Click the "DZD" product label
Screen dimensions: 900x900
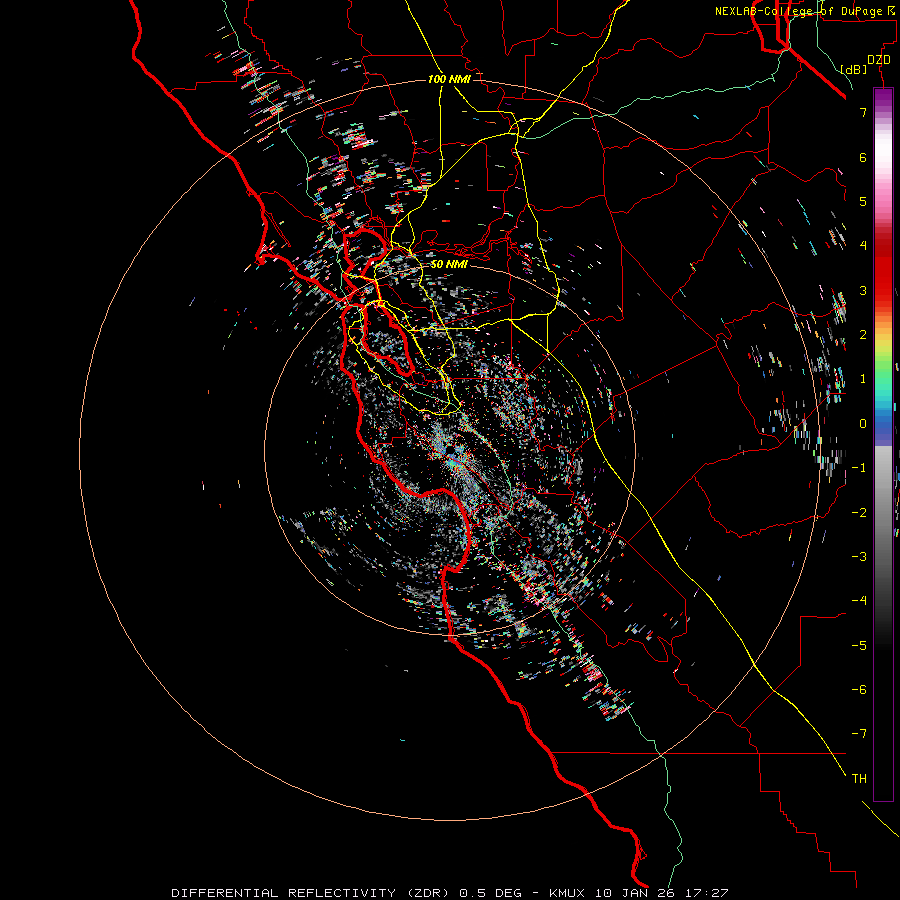879,60
